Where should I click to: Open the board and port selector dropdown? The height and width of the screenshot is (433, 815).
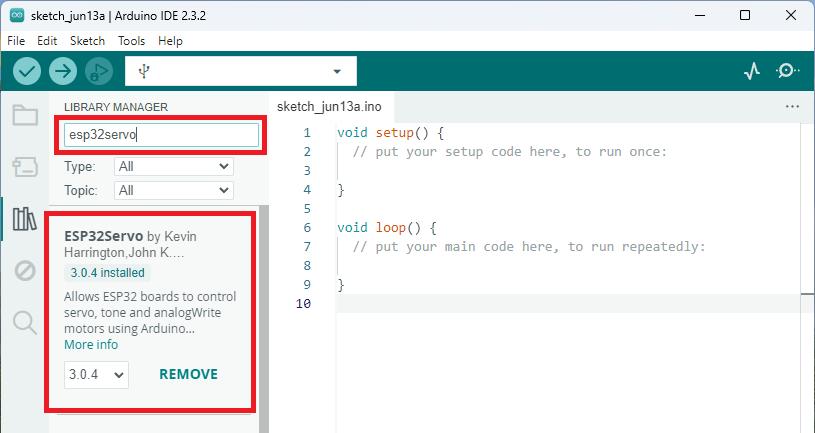tap(241, 71)
